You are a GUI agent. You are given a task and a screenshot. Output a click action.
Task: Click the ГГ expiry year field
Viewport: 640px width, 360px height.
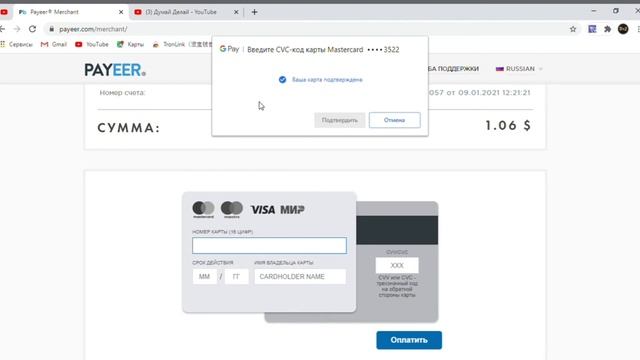point(236,277)
